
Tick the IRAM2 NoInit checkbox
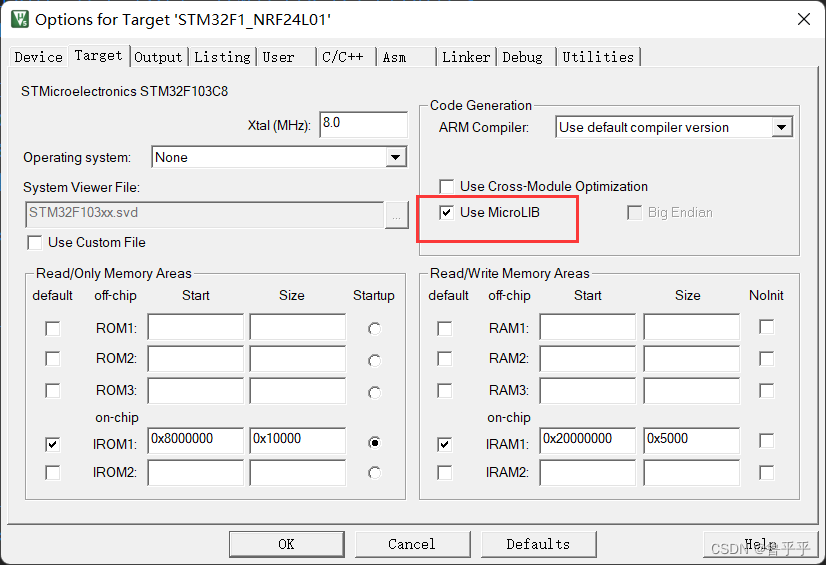pyautogui.click(x=766, y=472)
